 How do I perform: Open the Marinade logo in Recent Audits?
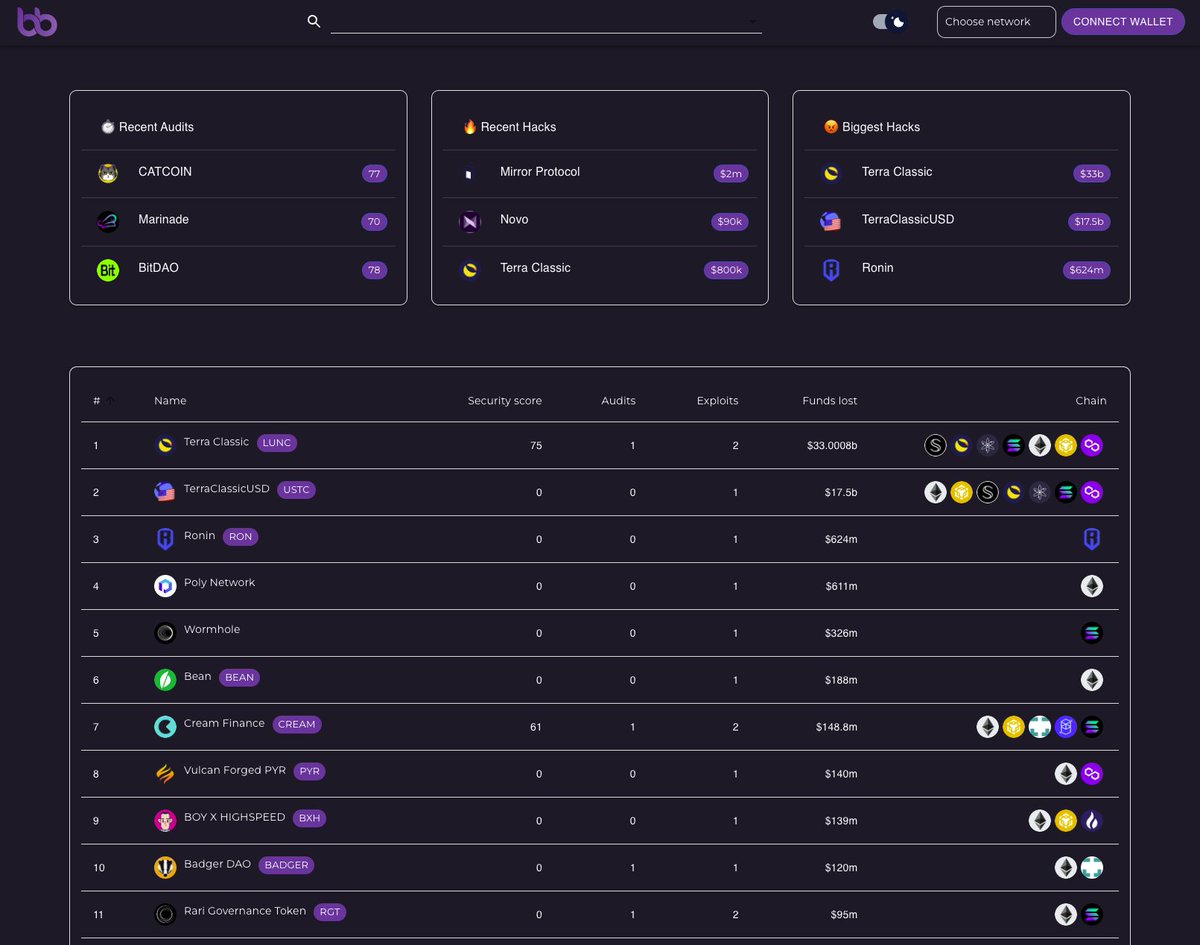[x=108, y=222]
